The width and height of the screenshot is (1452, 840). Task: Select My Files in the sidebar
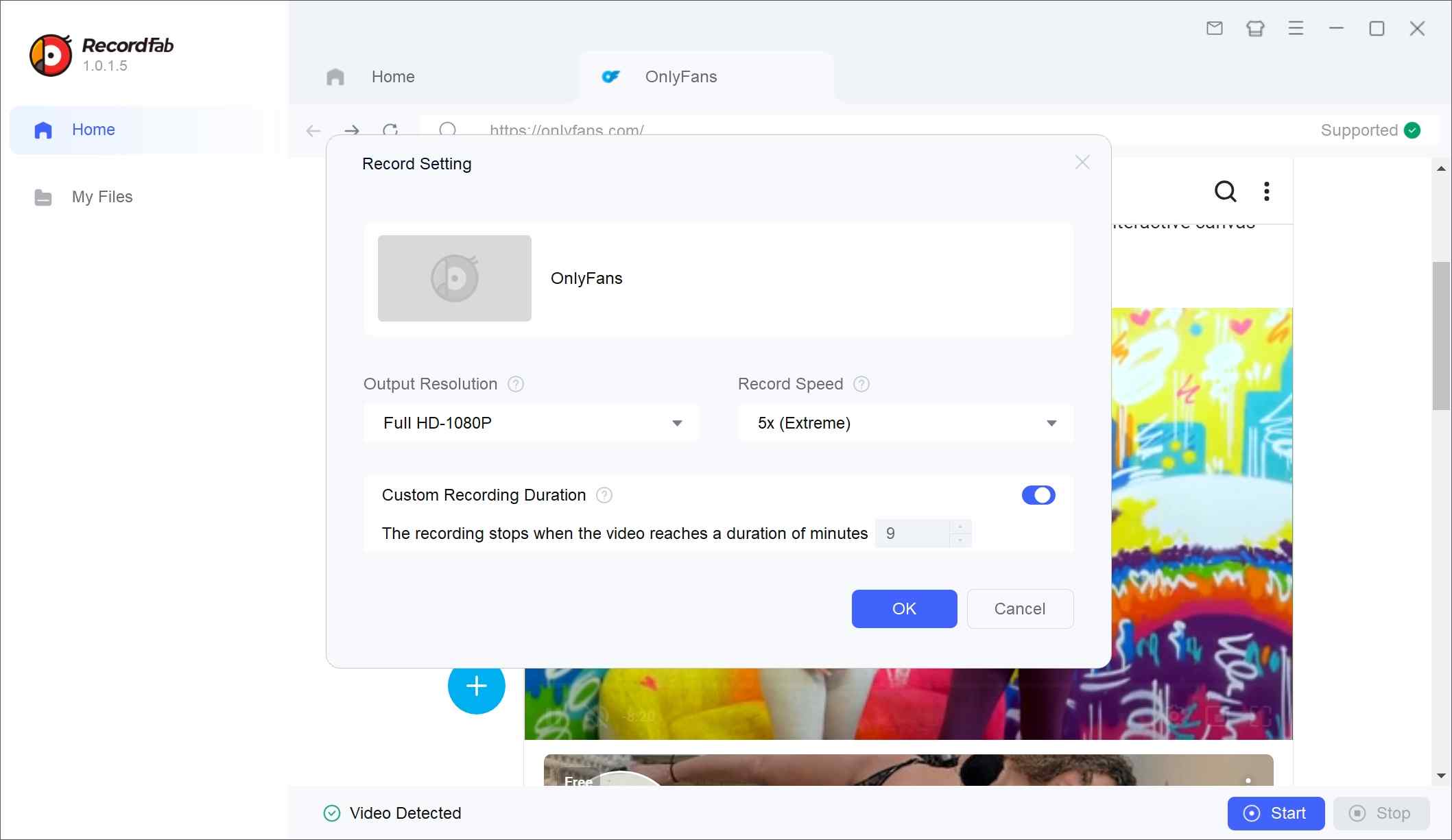102,197
